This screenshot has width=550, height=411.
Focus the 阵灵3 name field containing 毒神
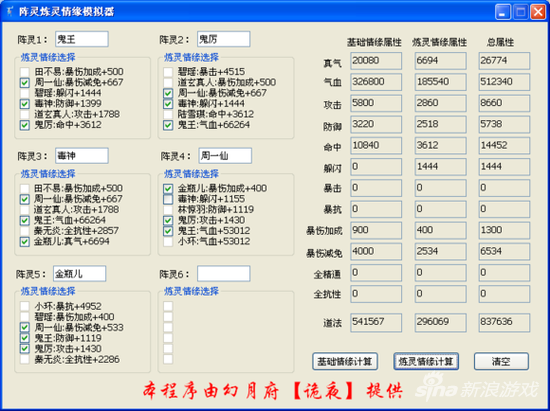click(x=82, y=156)
